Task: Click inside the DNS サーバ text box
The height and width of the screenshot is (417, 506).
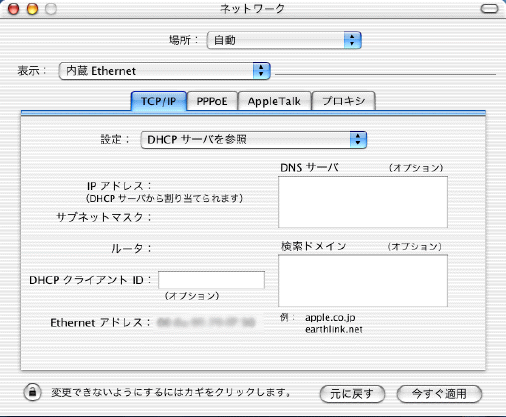Action: 363,202
